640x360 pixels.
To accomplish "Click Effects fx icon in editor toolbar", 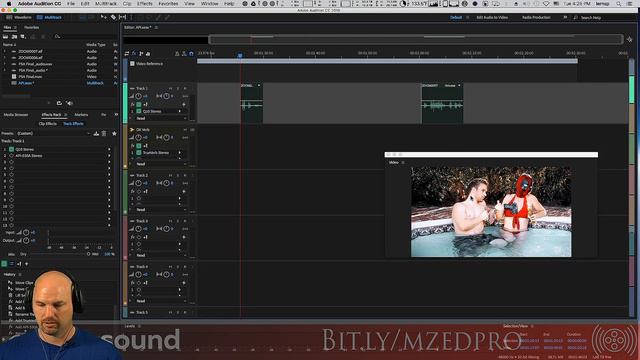I will (x=133, y=53).
